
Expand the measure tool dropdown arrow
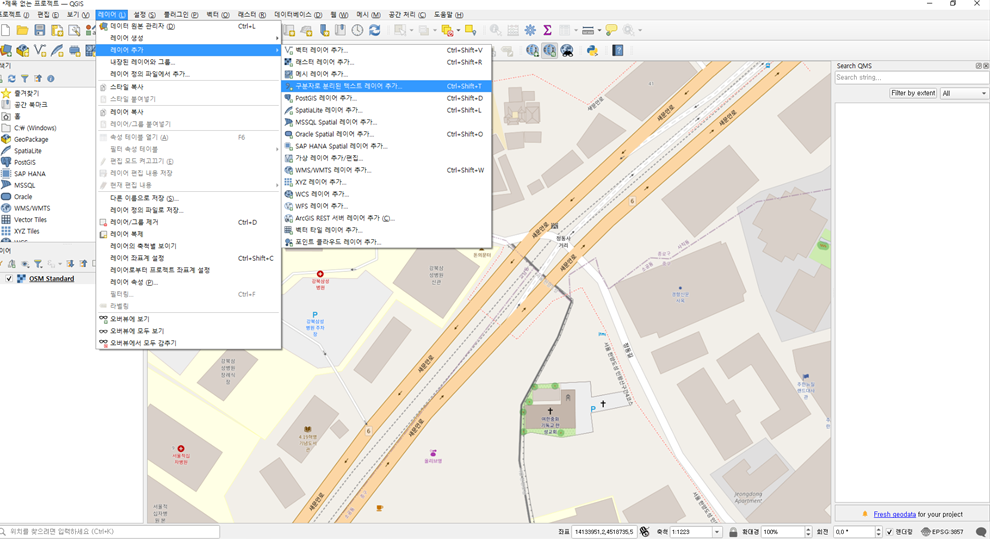599,30
